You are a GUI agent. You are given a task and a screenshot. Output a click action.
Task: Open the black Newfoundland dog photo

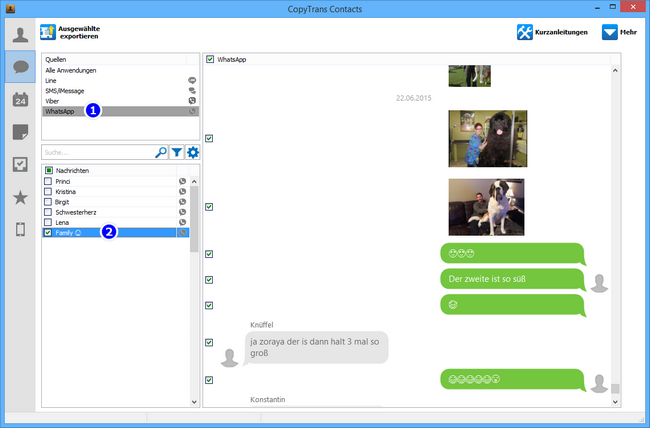tap(486, 137)
